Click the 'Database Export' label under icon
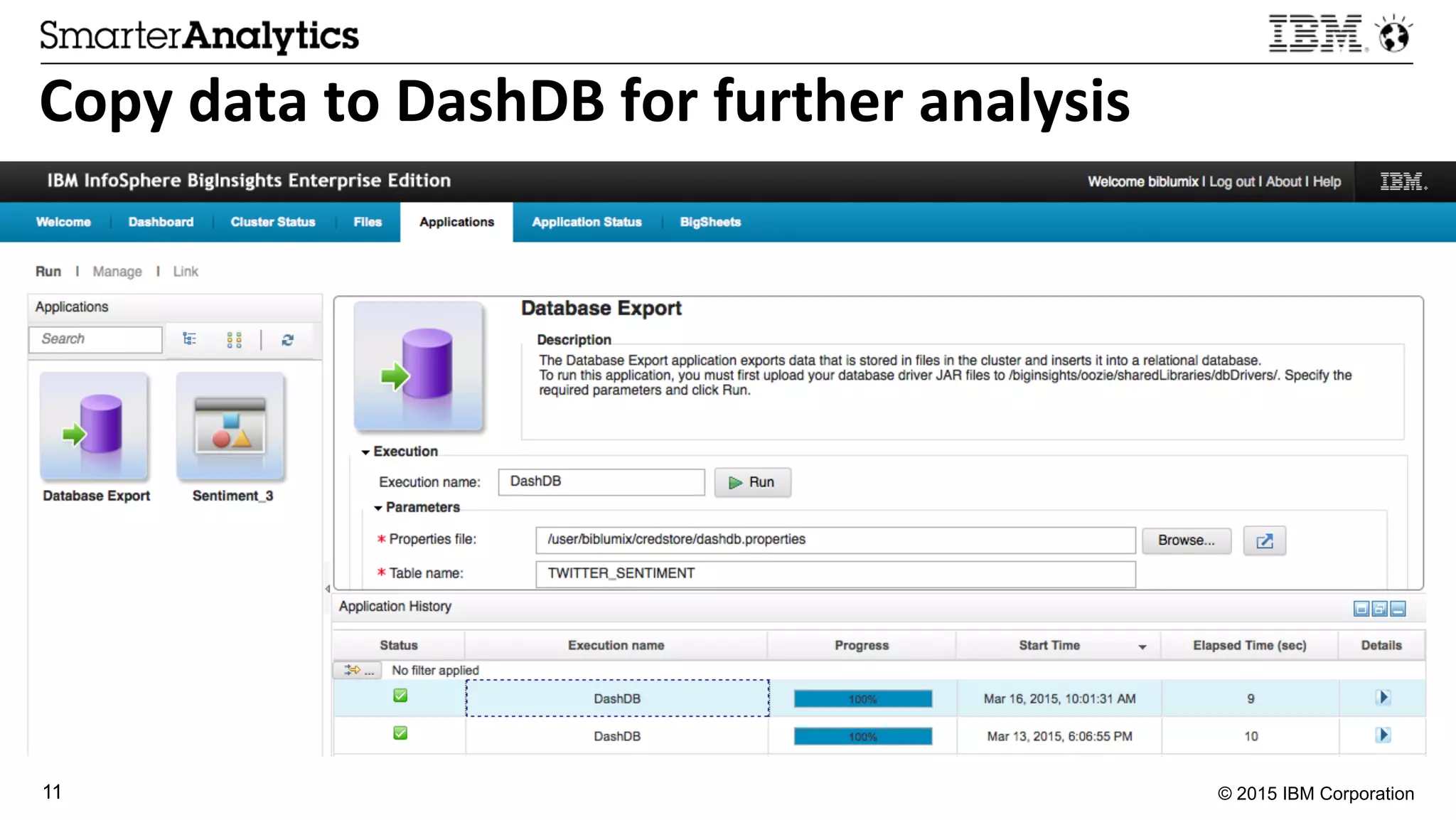The height and width of the screenshot is (820, 1456). pyautogui.click(x=96, y=496)
